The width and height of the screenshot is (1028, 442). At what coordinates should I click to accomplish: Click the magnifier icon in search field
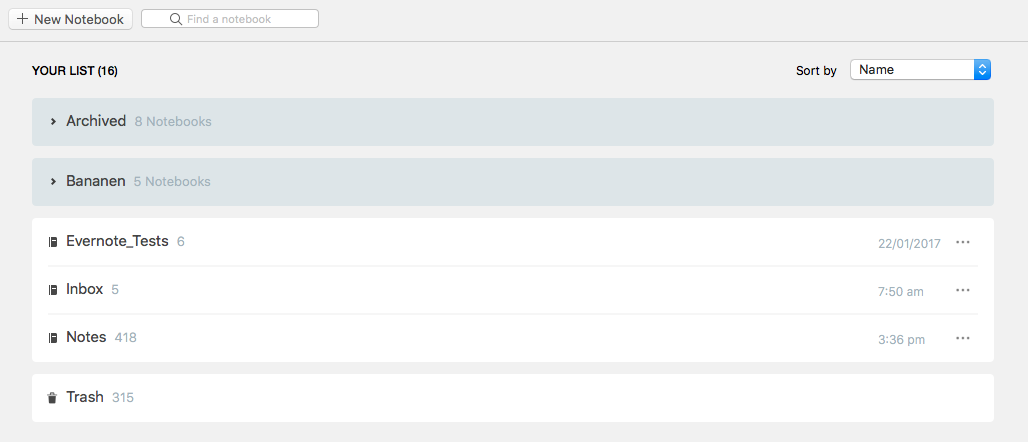(176, 19)
